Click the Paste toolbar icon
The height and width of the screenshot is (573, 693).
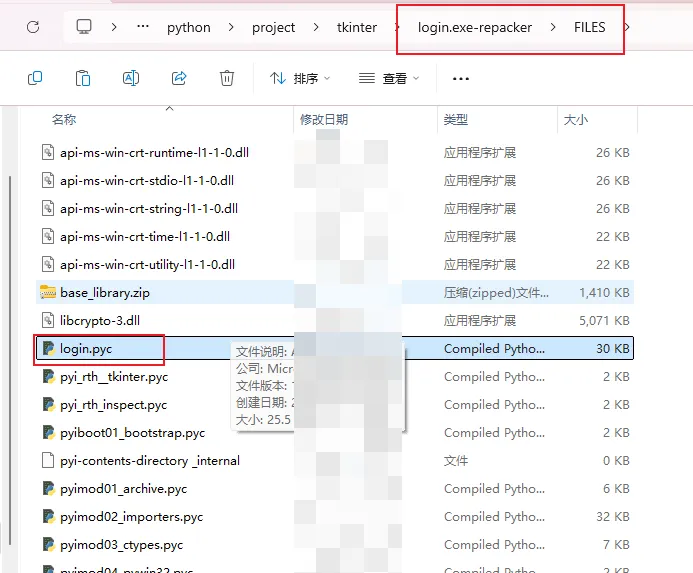pyautogui.click(x=83, y=78)
